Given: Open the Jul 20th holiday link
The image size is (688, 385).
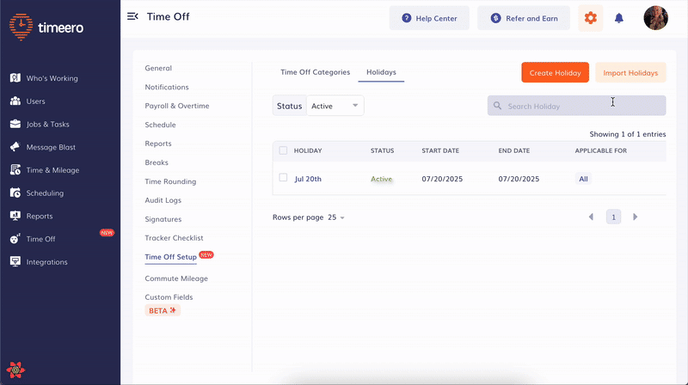Looking at the screenshot, I should [308, 179].
